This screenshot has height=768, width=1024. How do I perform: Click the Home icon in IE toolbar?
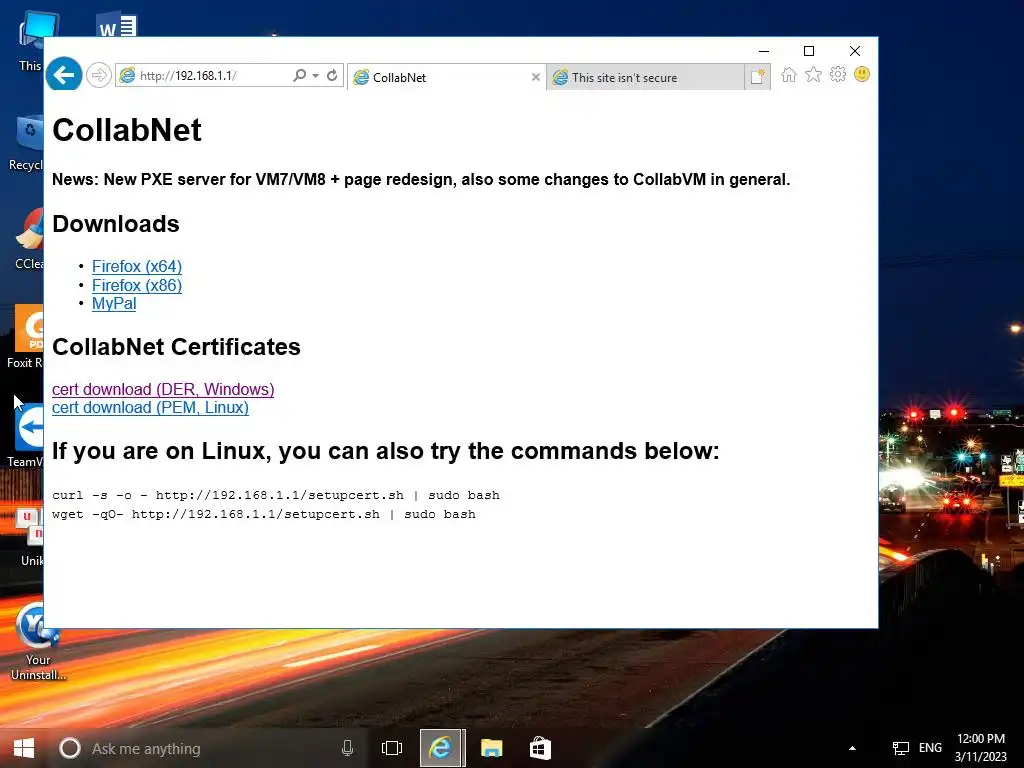789,75
